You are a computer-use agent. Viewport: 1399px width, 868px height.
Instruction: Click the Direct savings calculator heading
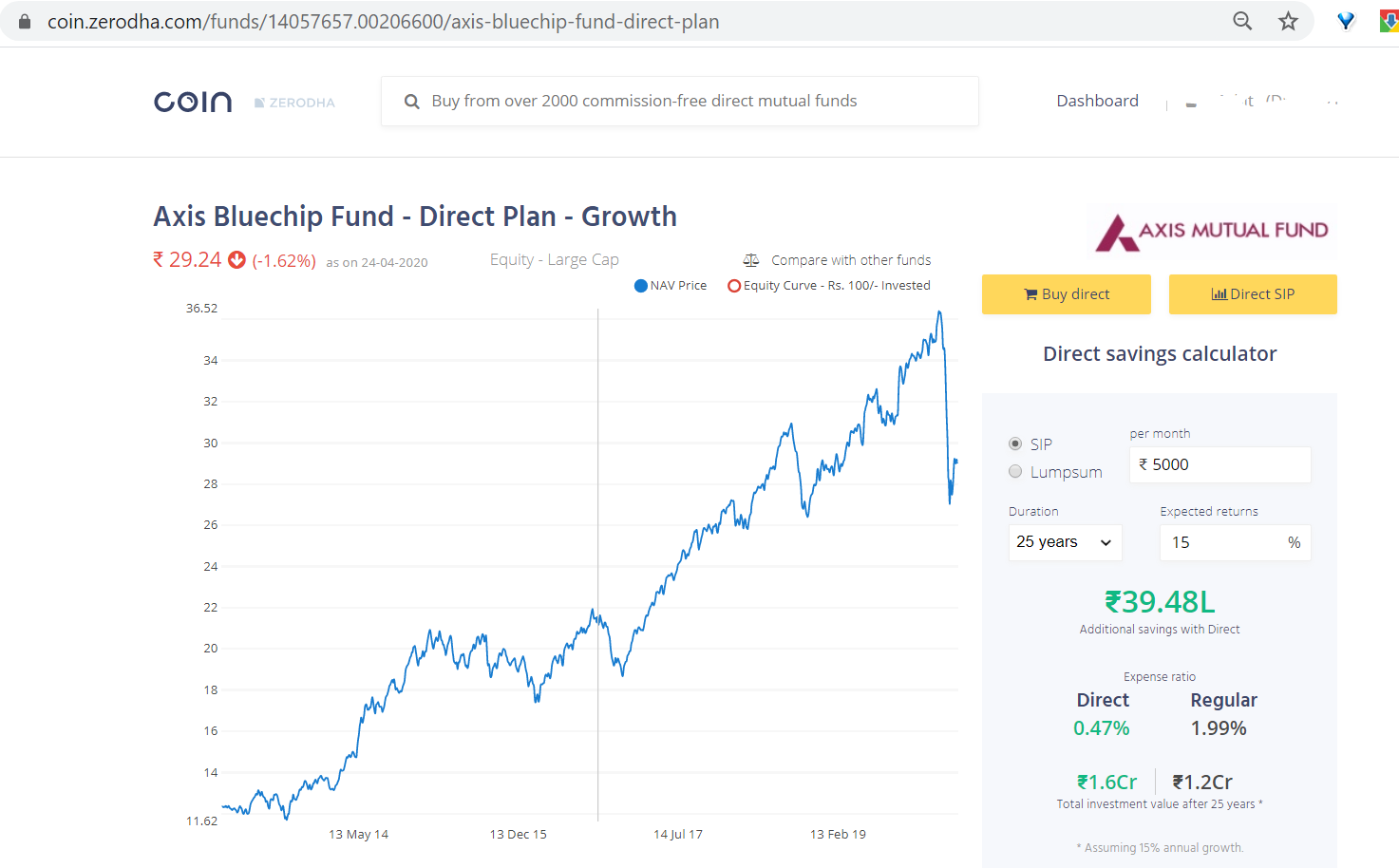1160,354
